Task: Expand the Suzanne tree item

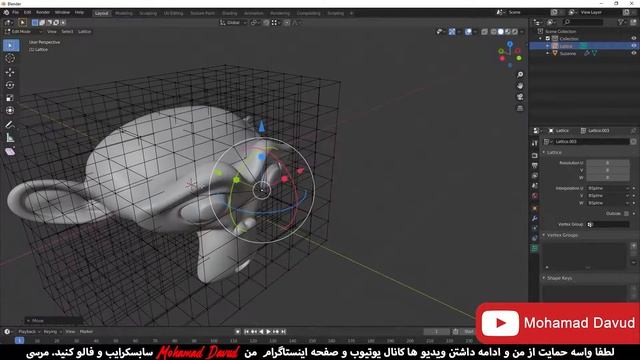Action: 548,53
